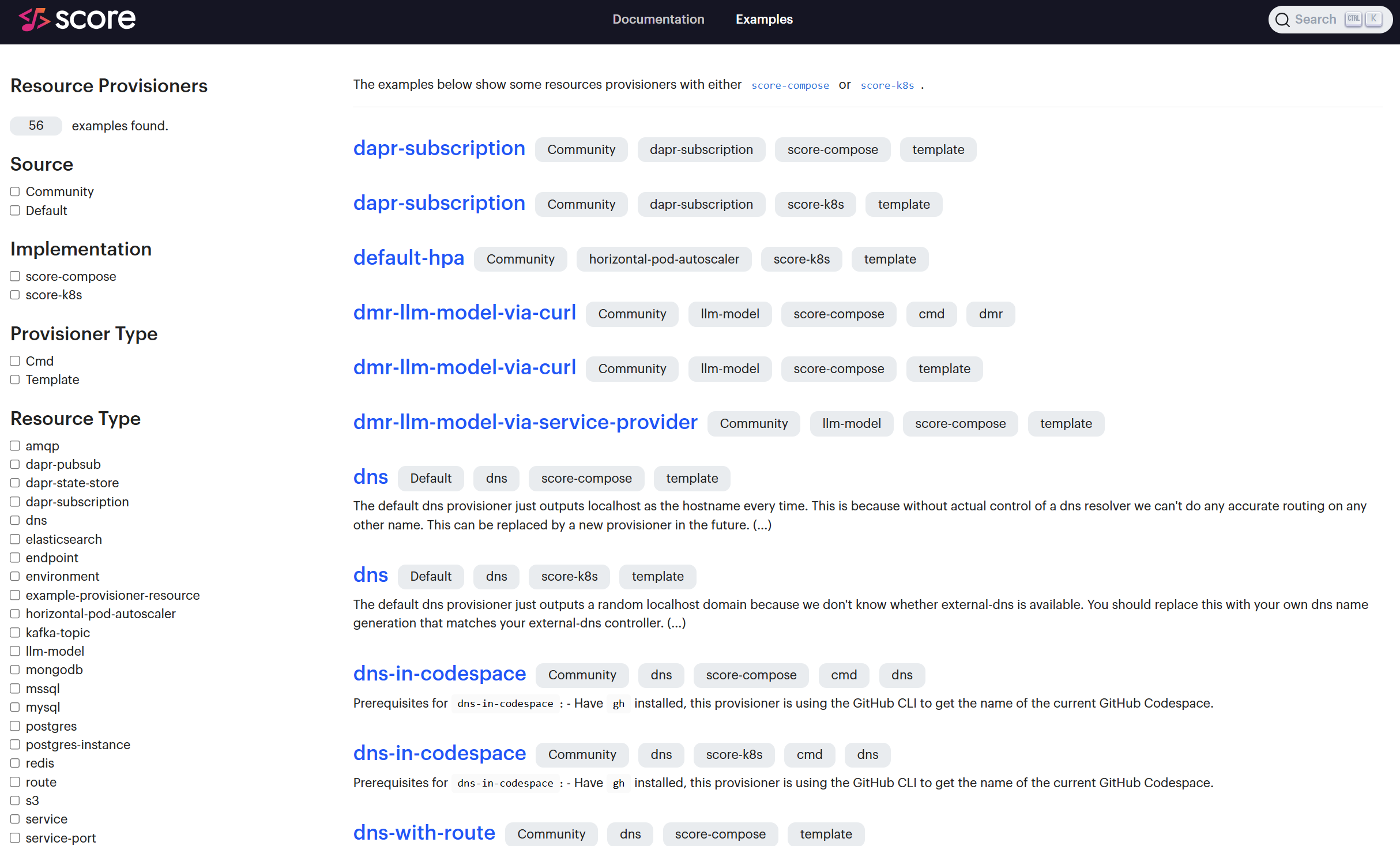1400x846 pixels.
Task: Open the Documentation menu item
Action: pyautogui.click(x=658, y=19)
